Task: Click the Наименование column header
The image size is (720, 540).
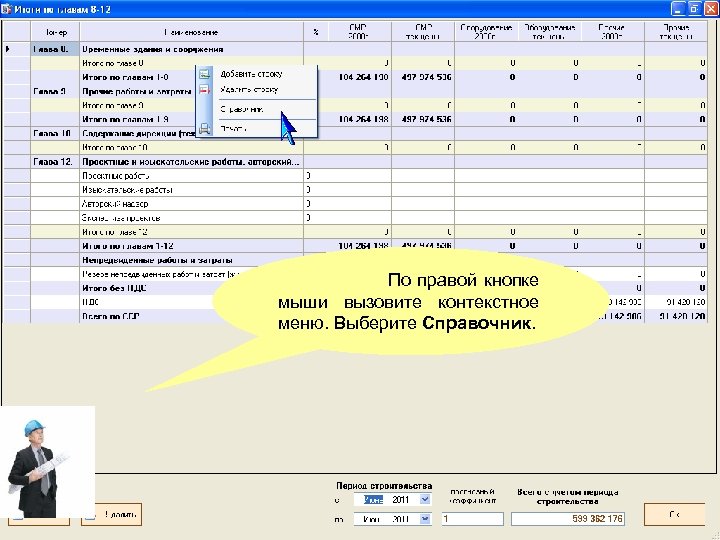Action: (x=191, y=32)
